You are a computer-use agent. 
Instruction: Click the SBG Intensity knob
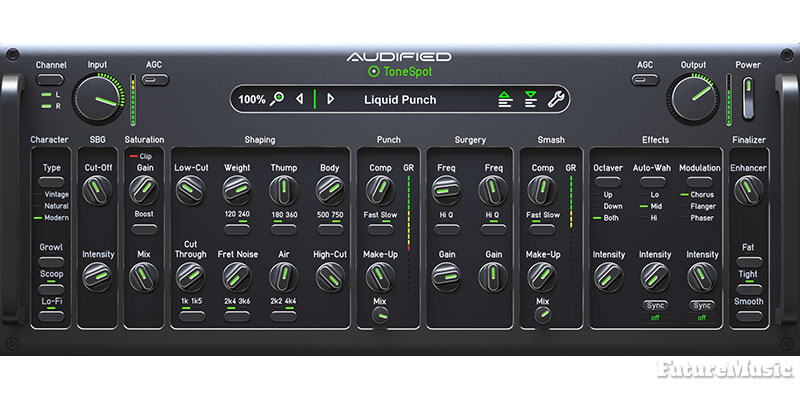pyautogui.click(x=97, y=277)
